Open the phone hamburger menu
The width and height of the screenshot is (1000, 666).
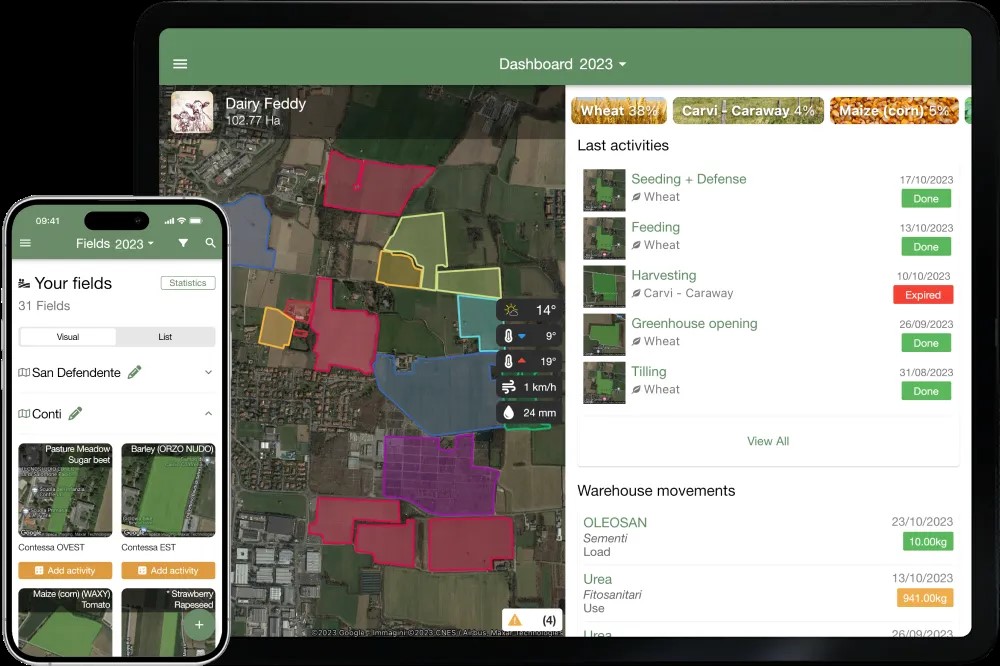coord(26,243)
